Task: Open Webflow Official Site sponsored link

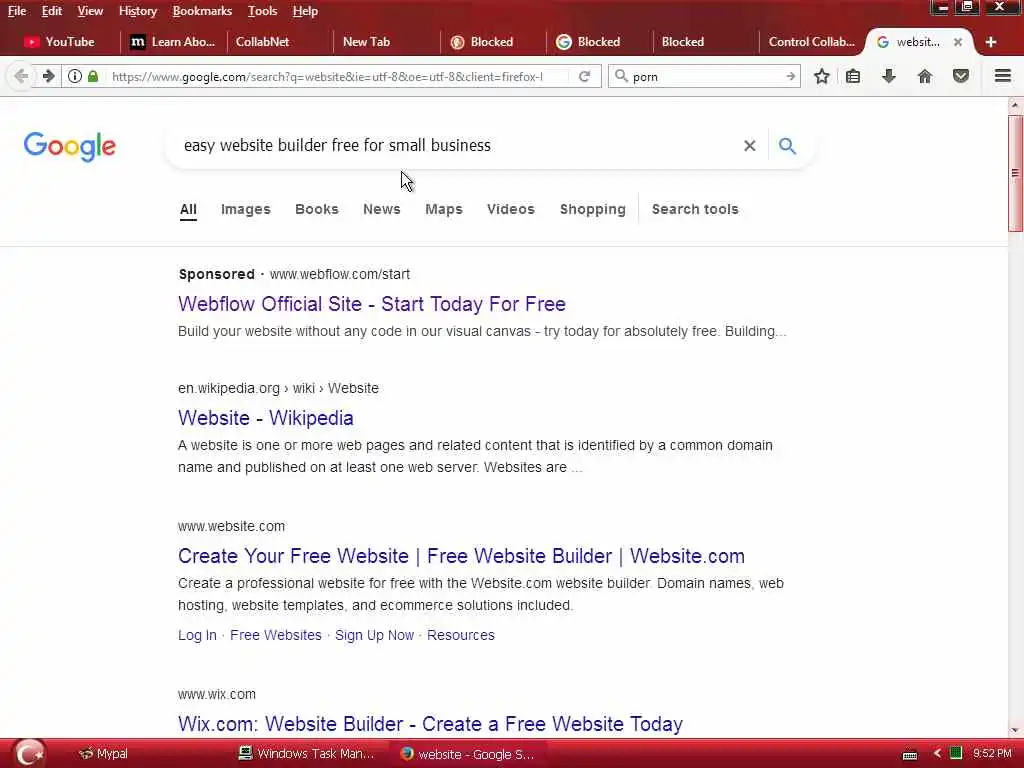Action: [x=372, y=304]
